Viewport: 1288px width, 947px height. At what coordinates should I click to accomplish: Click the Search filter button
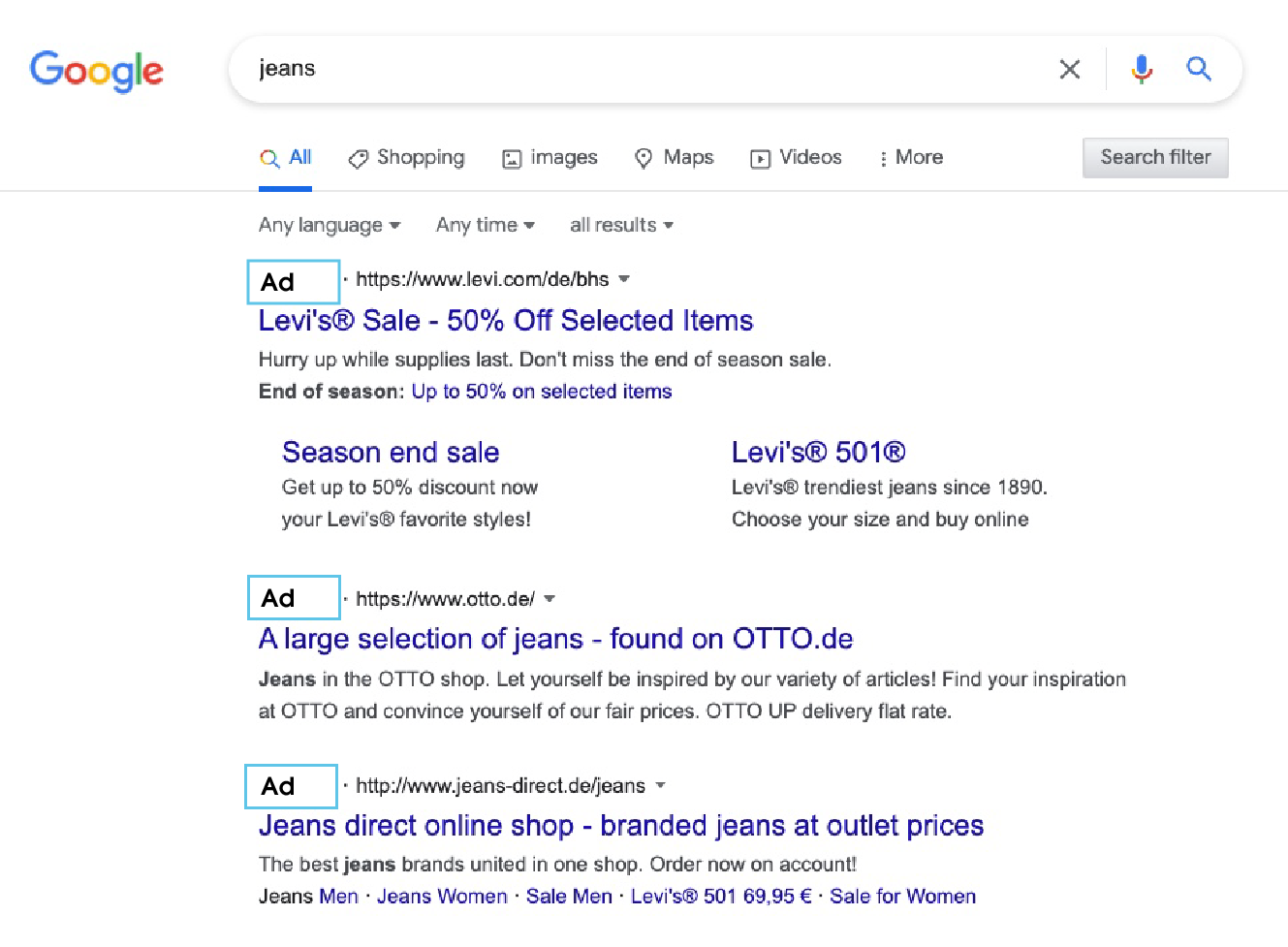point(1155,157)
